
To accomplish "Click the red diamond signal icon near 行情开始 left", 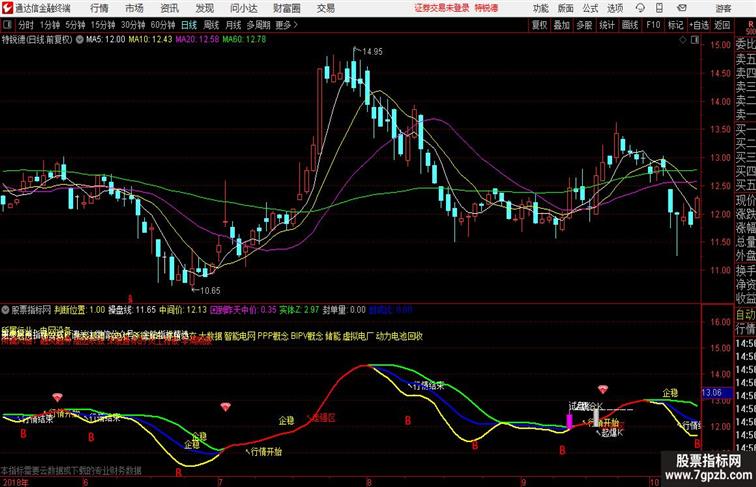I will click(57, 397).
